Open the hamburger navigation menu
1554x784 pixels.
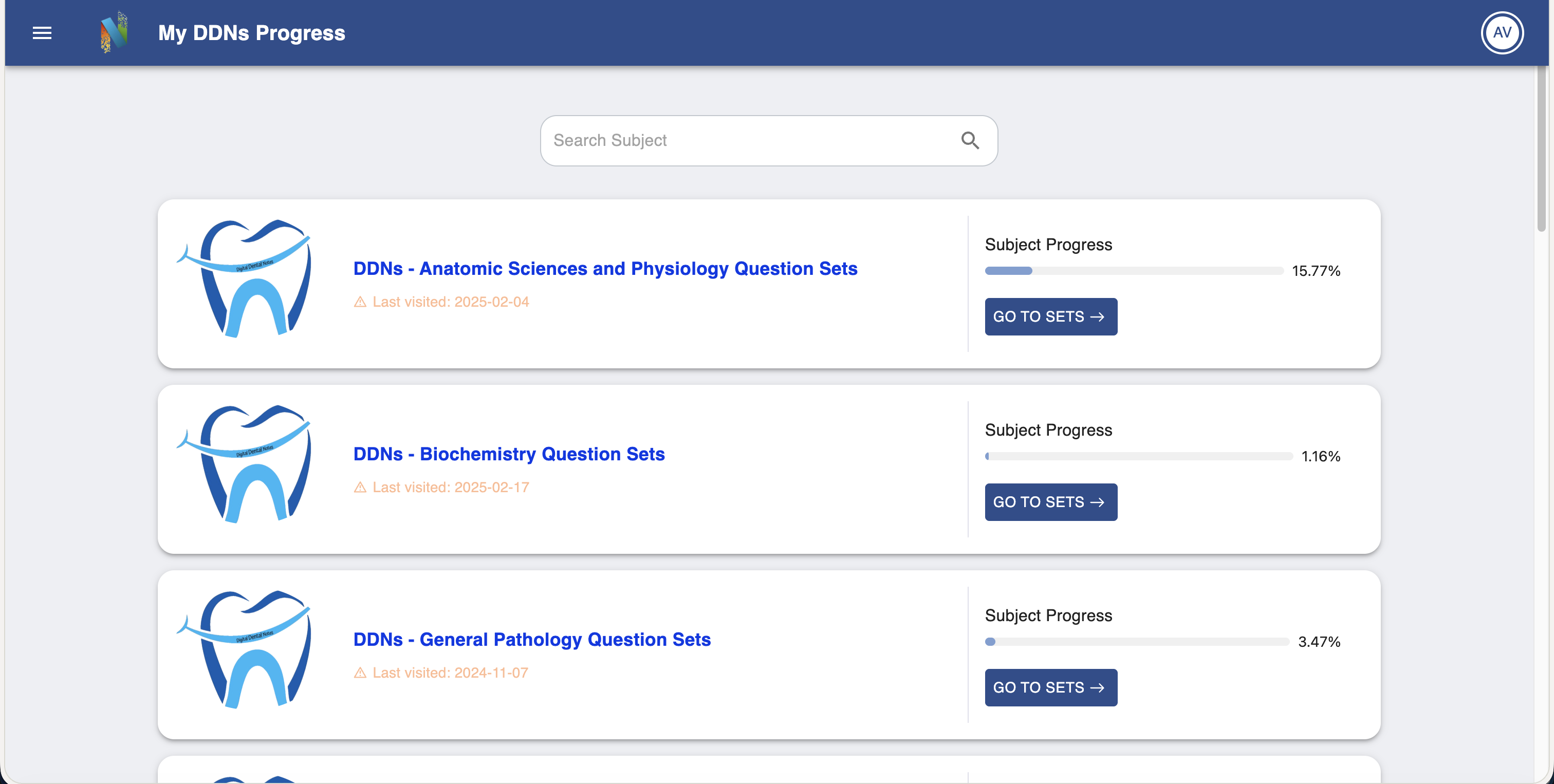[x=42, y=33]
